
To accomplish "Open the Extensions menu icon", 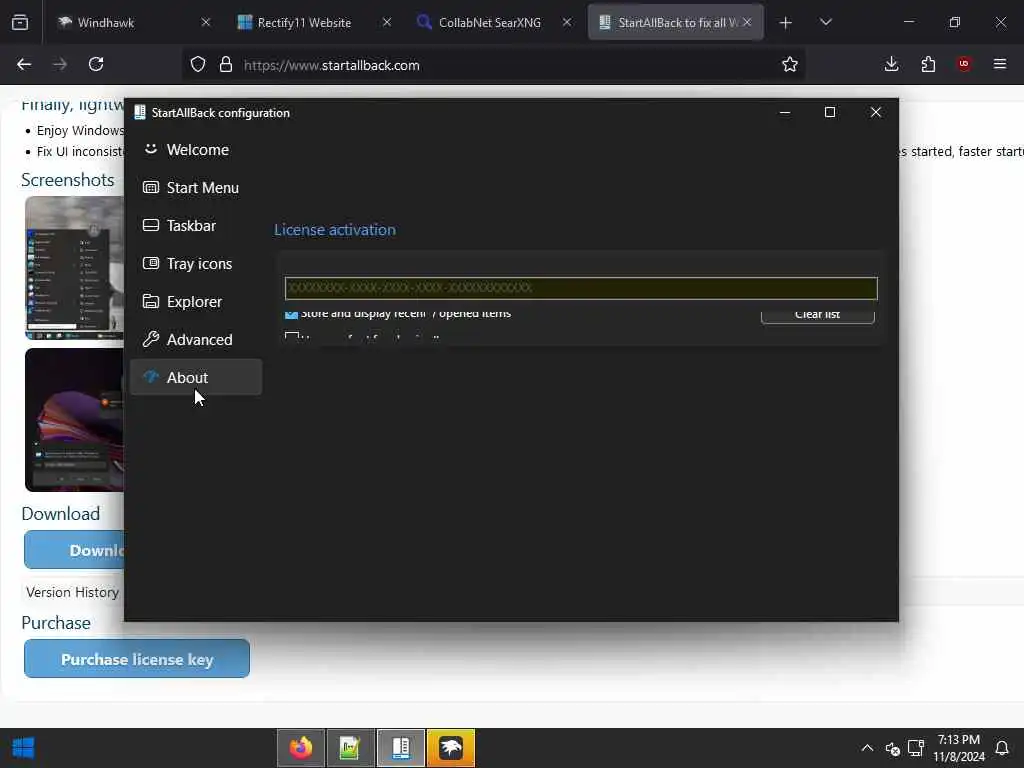I will tap(928, 64).
